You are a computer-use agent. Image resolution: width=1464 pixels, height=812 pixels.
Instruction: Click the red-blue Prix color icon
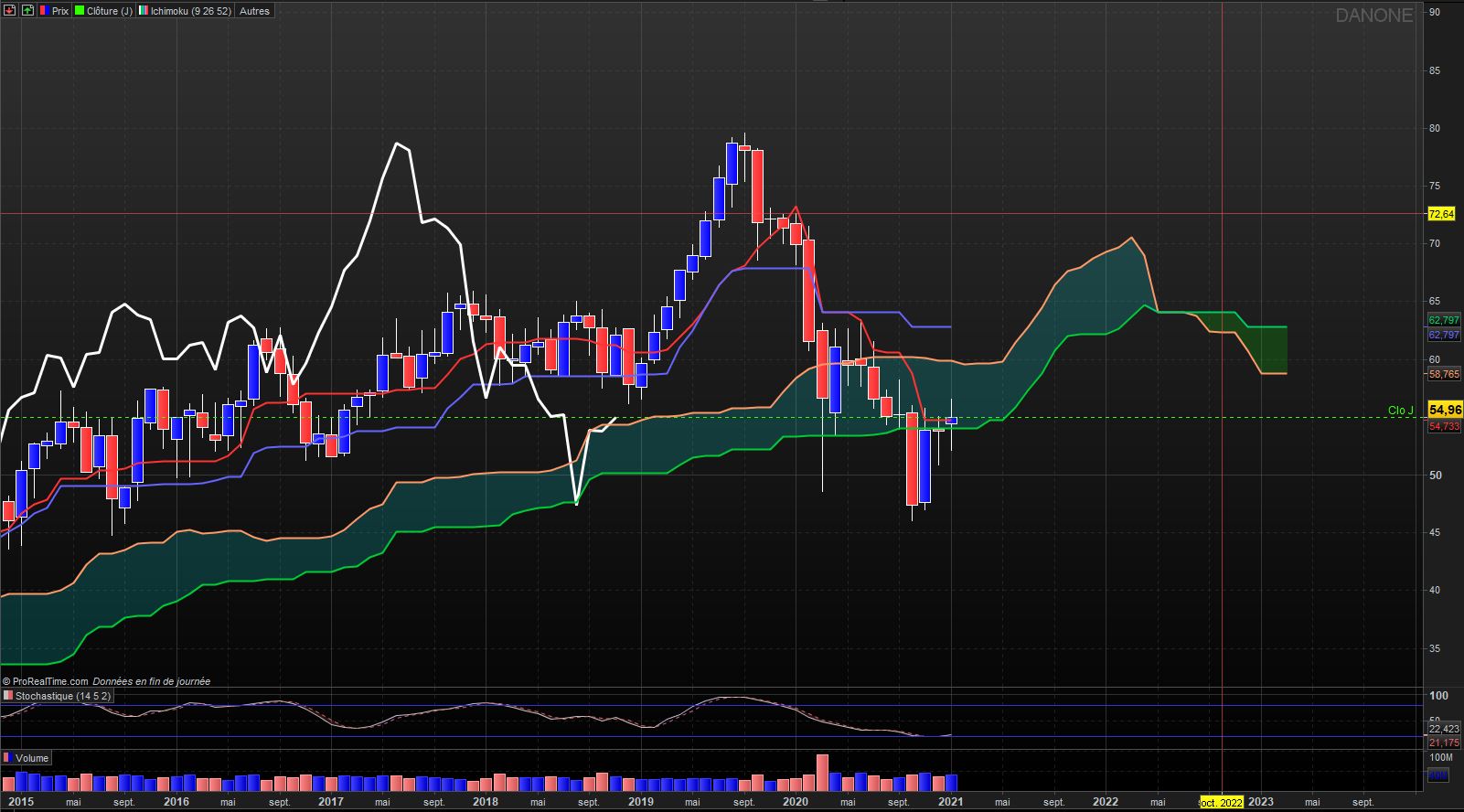(x=45, y=11)
